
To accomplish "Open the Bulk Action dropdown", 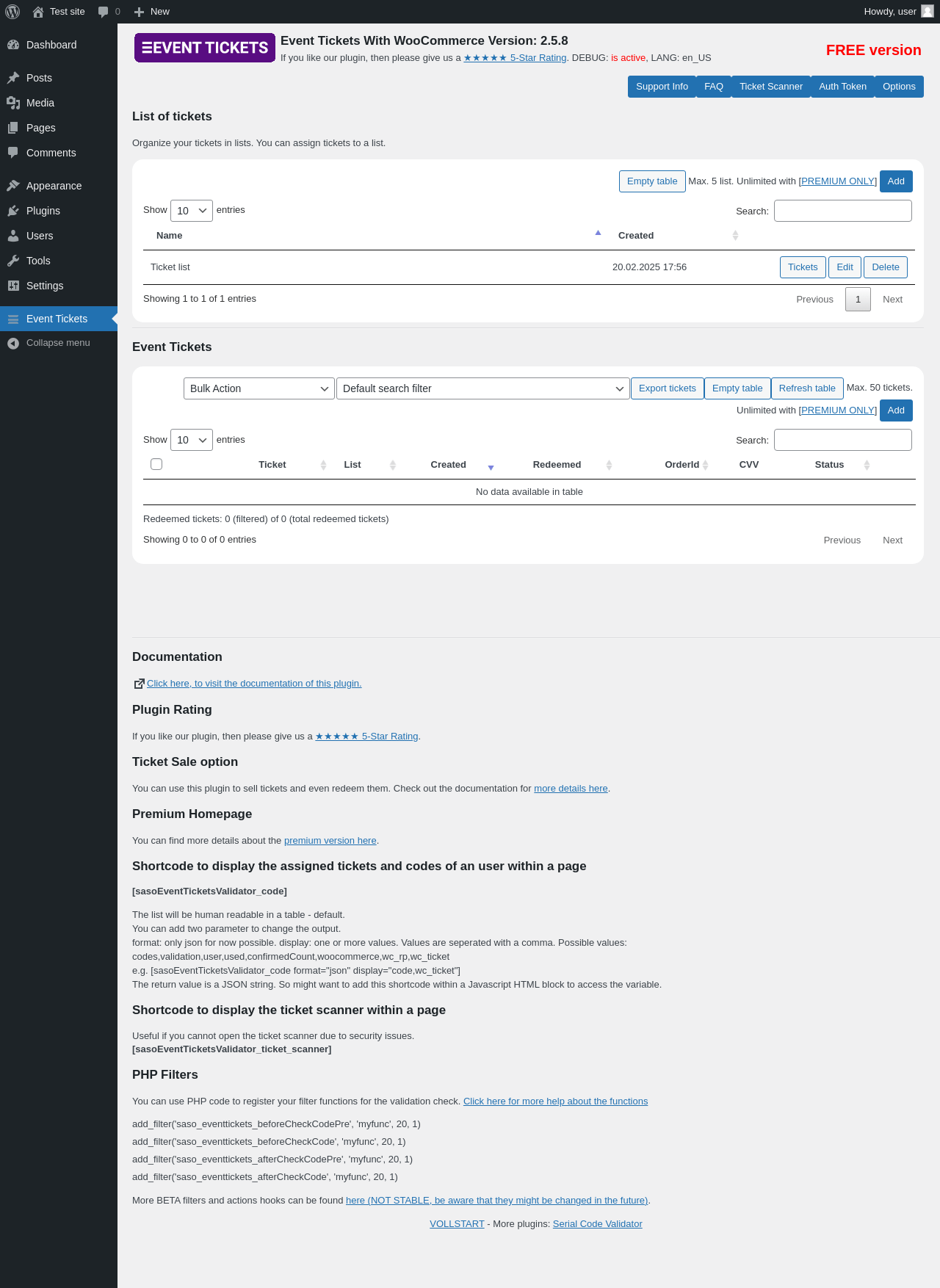I will click(259, 388).
